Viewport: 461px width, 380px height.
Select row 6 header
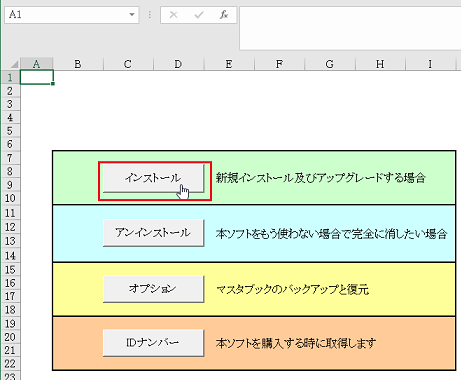(10, 144)
